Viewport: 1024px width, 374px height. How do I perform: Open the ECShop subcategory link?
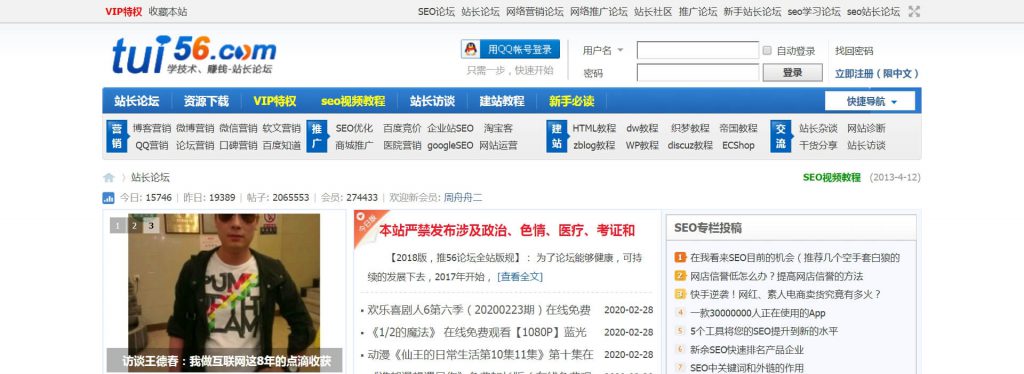point(738,146)
